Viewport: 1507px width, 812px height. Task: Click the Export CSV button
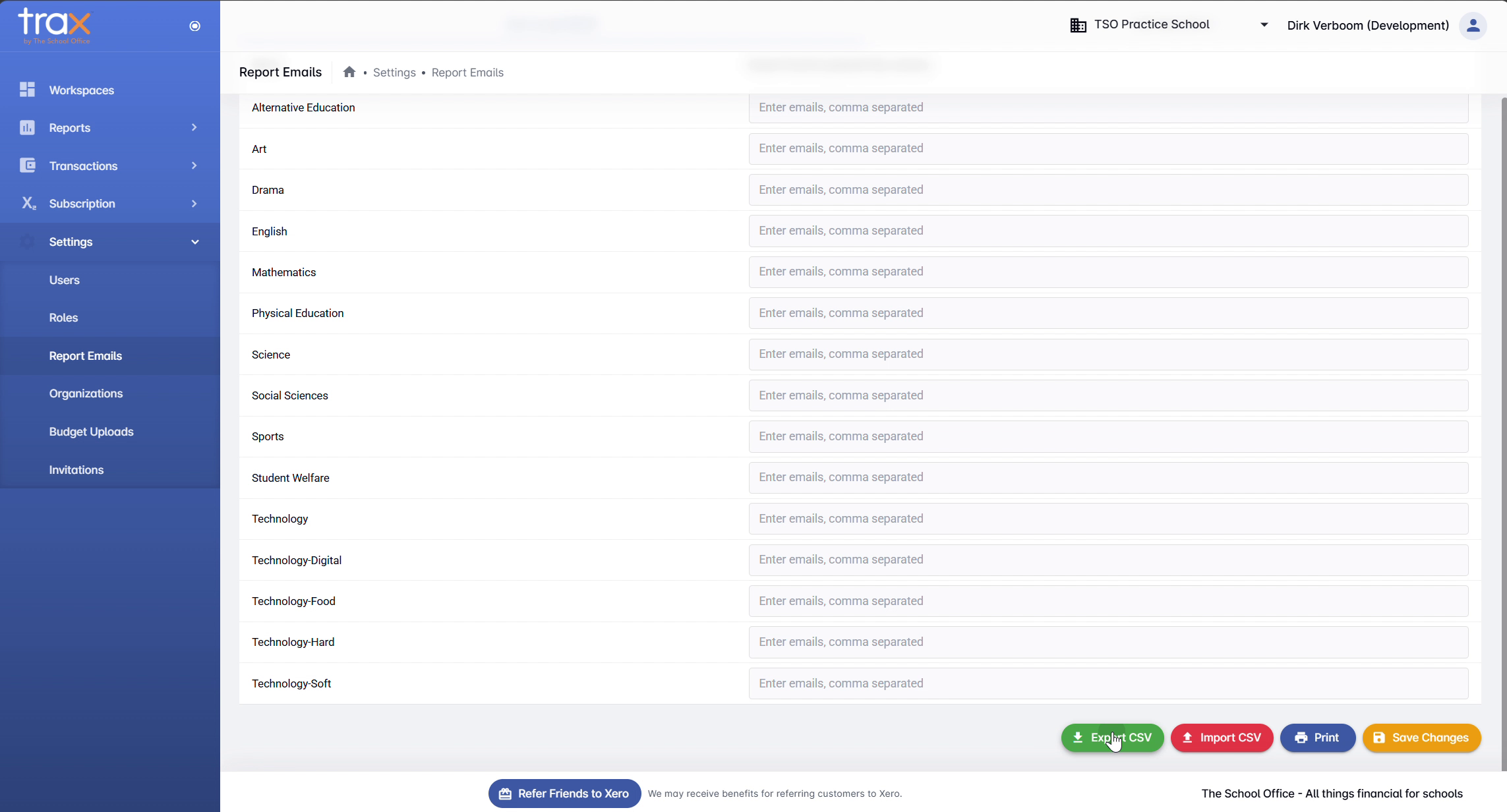tap(1112, 738)
